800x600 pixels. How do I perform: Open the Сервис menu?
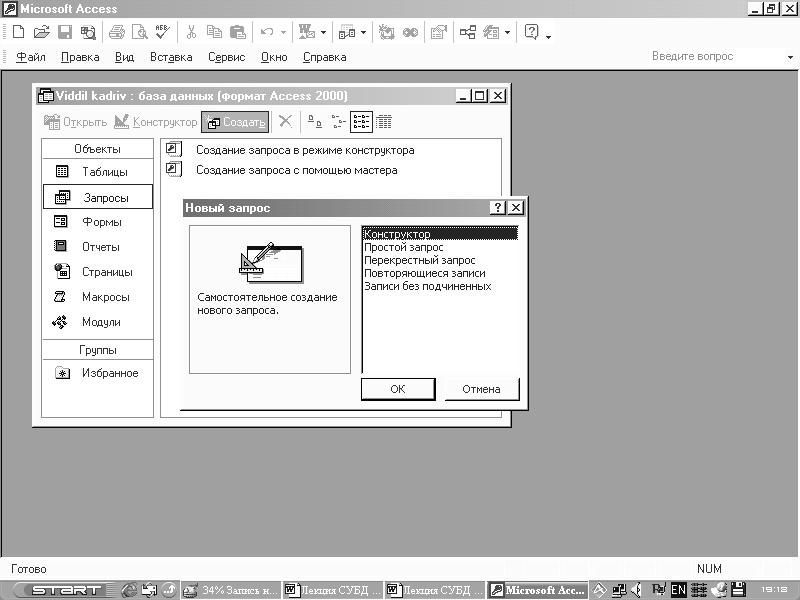pos(227,57)
